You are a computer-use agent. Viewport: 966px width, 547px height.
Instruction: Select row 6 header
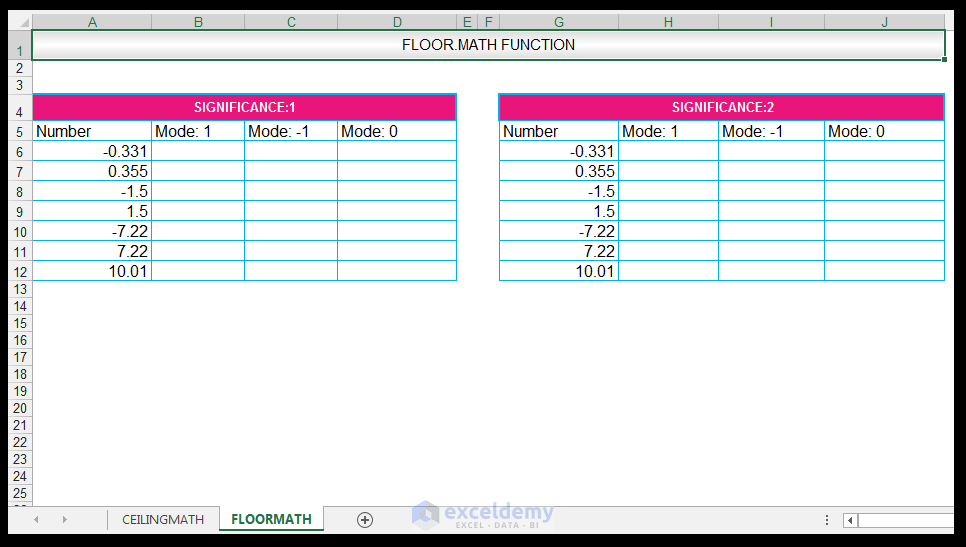(20, 152)
